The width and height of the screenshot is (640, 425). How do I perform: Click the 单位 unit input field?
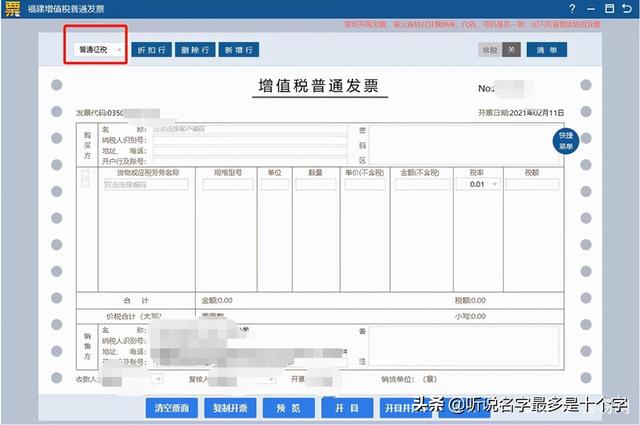275,185
